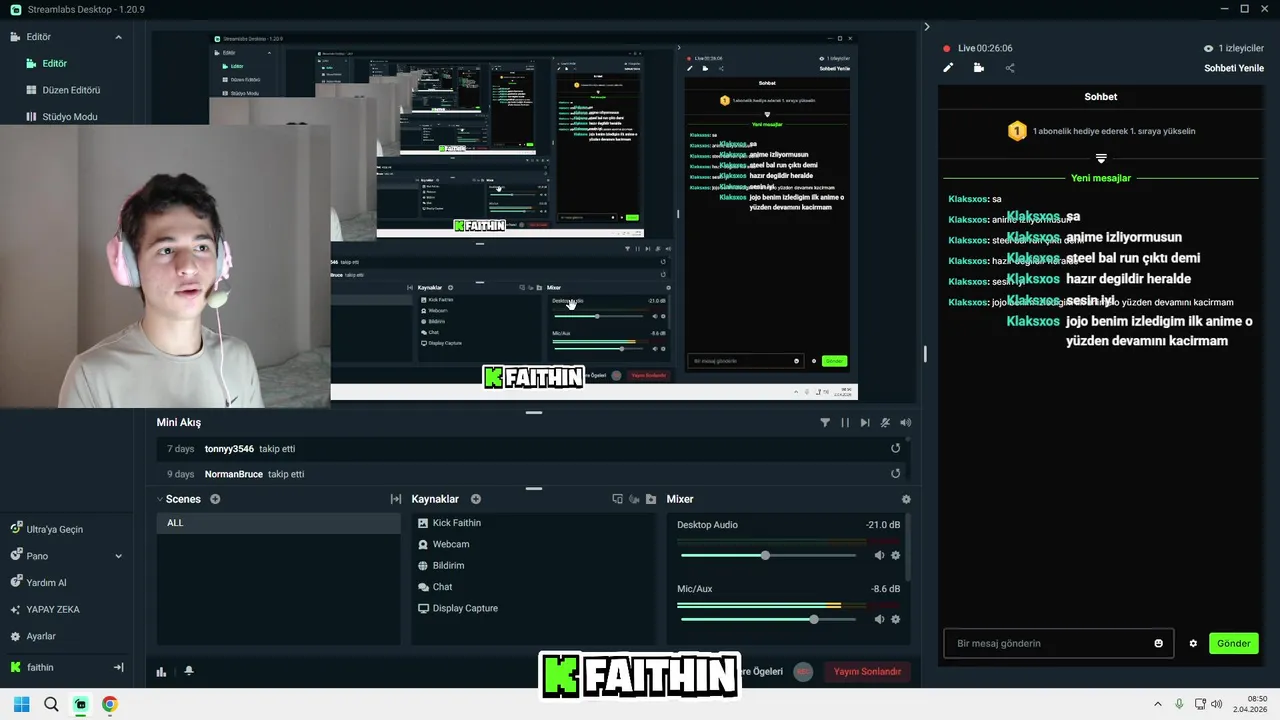Select the Editör sub-item
This screenshot has width=1280, height=720.
point(54,63)
